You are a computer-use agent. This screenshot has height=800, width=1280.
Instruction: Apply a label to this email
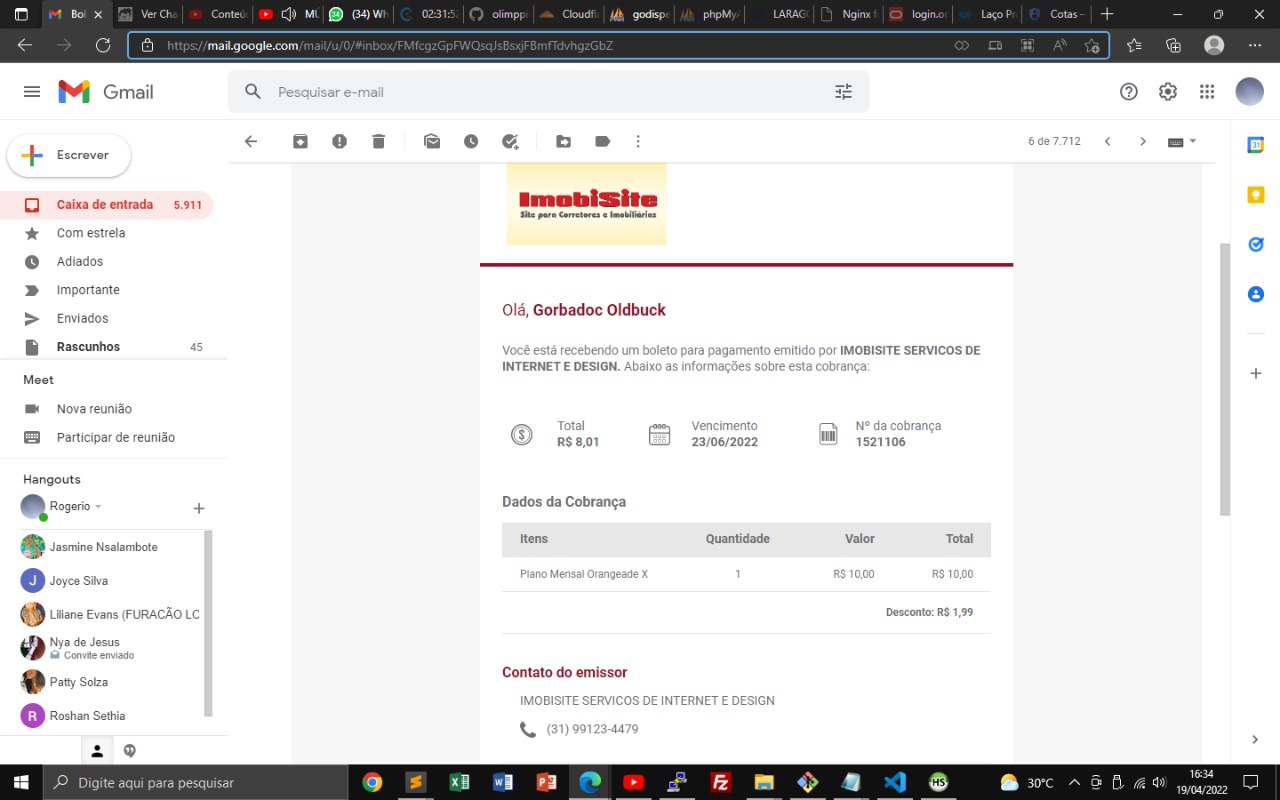click(x=602, y=142)
